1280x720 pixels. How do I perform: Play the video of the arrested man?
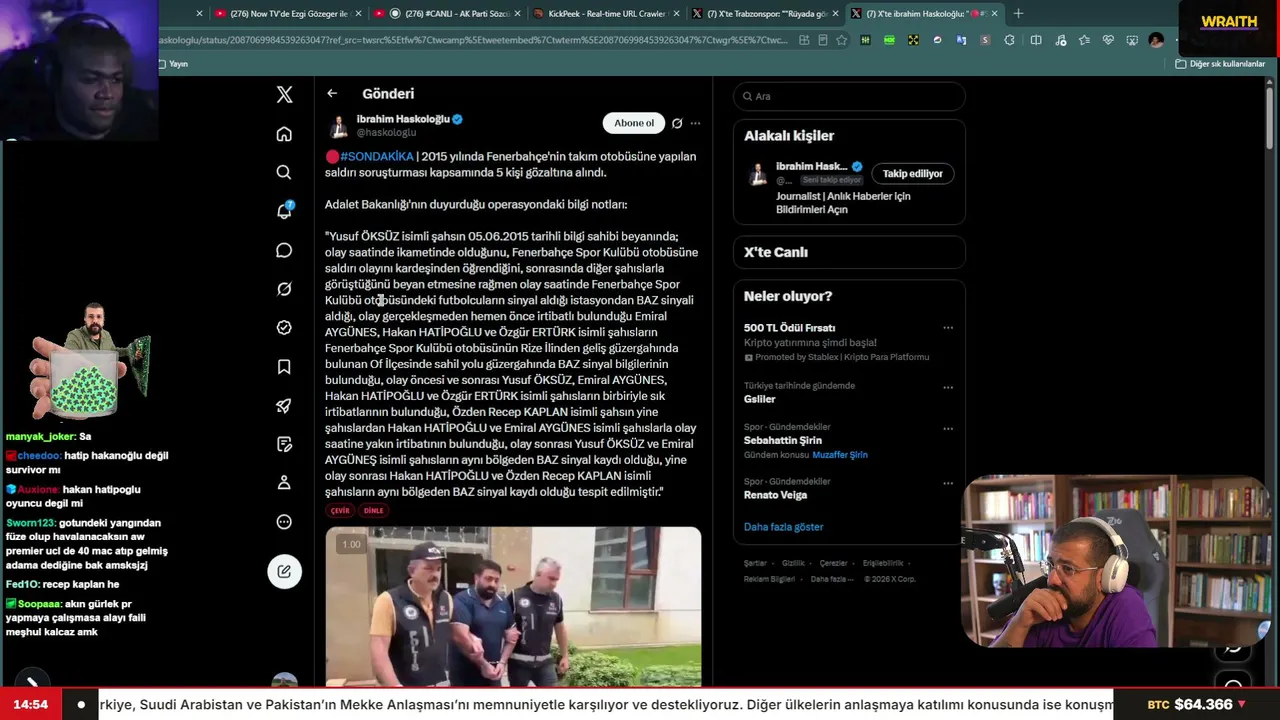click(513, 606)
